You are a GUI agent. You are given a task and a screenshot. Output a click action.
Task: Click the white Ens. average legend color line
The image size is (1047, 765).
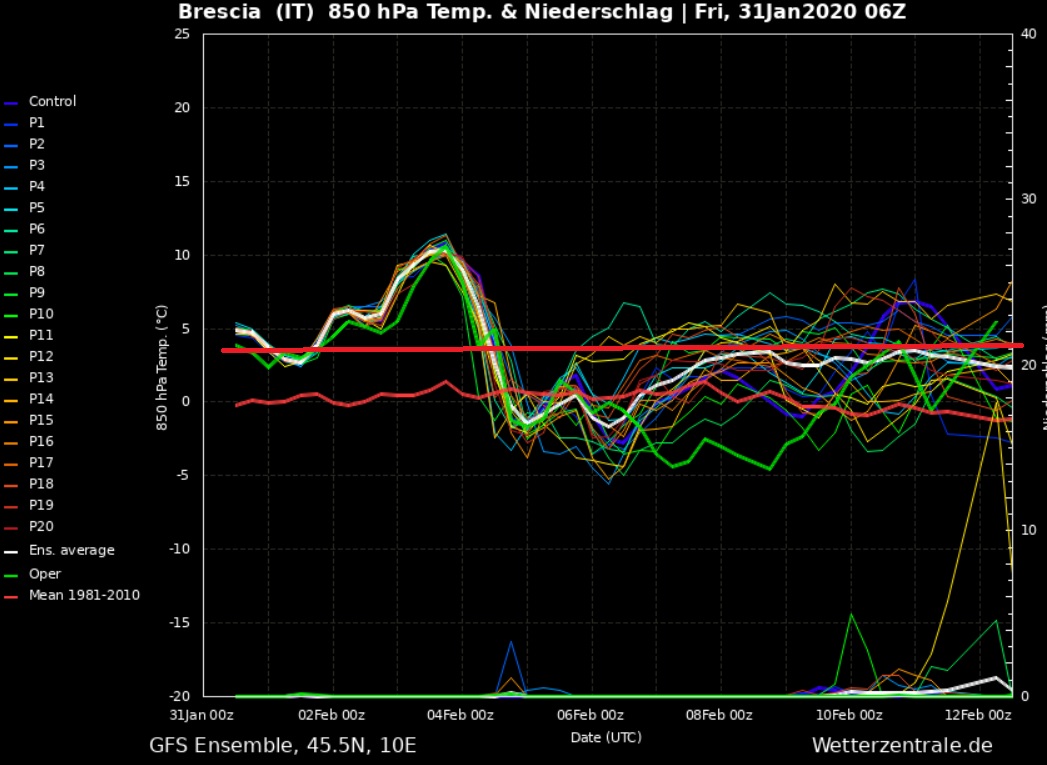click(x=11, y=552)
